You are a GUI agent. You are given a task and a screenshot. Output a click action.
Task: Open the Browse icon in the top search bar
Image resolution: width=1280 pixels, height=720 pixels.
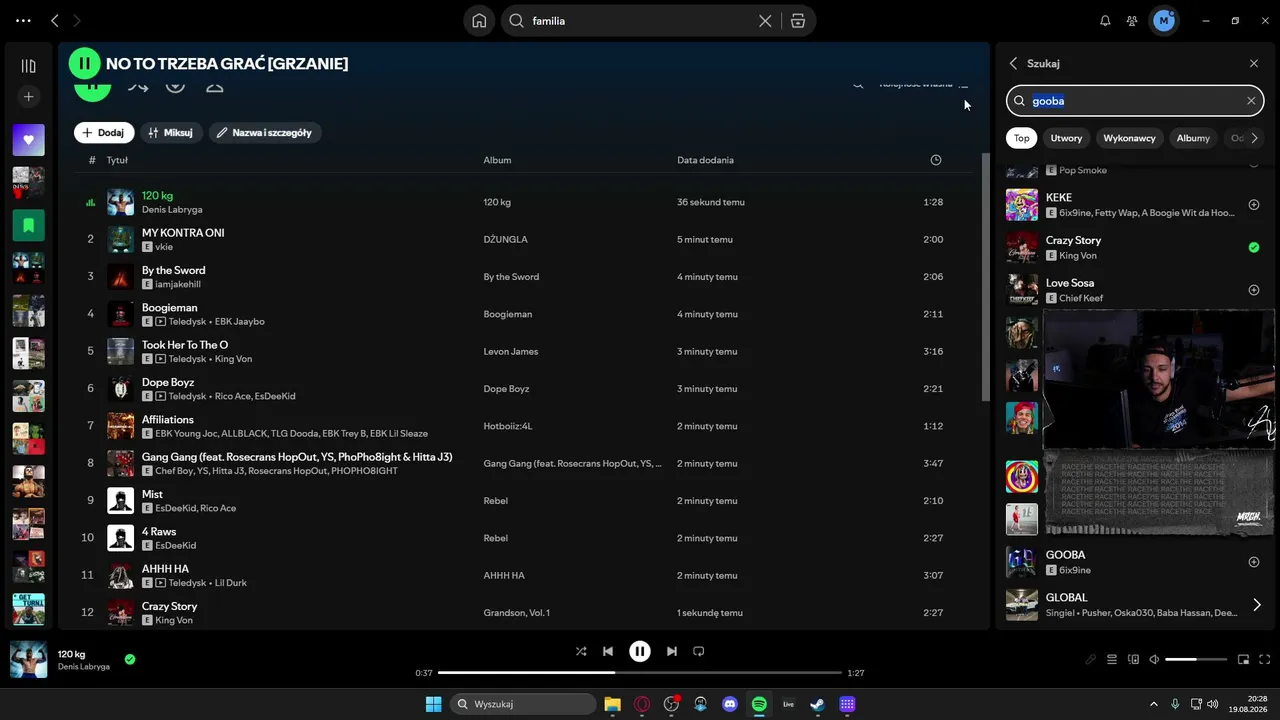pyautogui.click(x=797, y=21)
